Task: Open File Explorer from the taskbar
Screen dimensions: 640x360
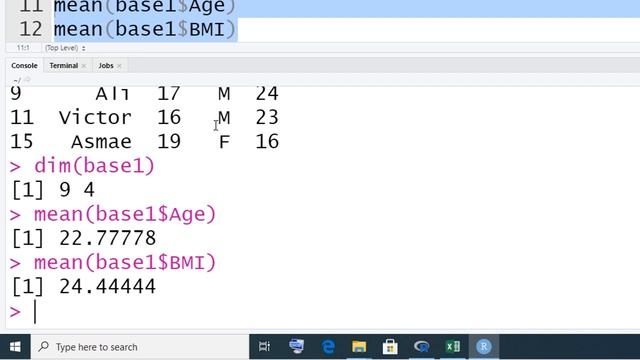Action: (359, 347)
